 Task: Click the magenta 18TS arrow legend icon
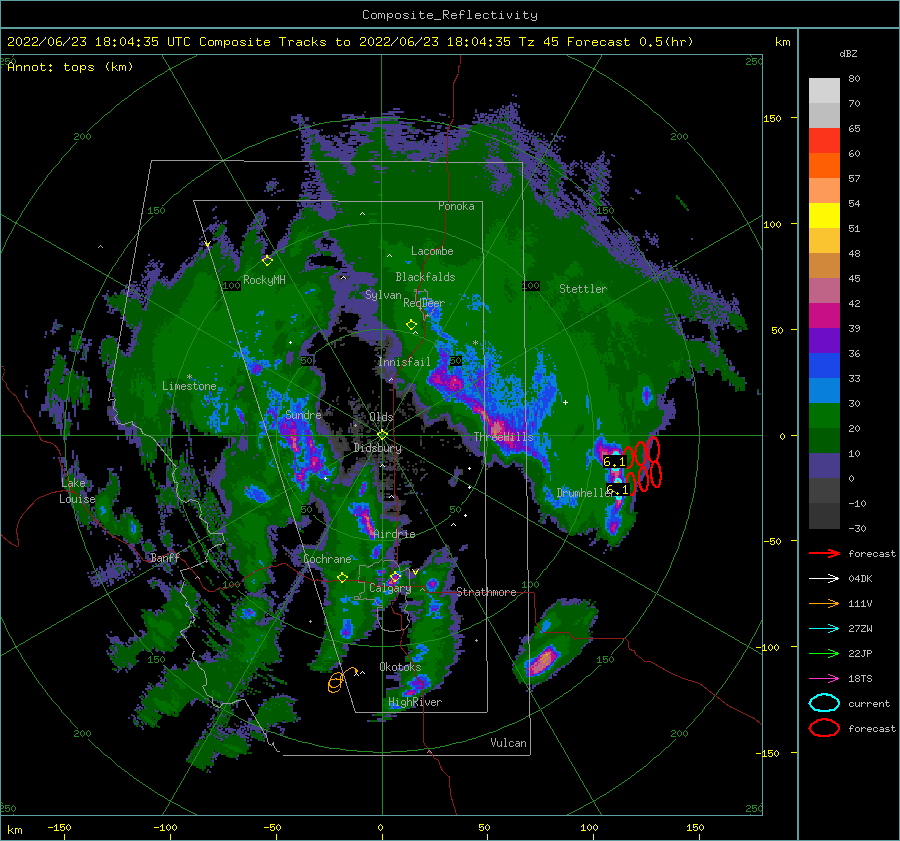pos(824,679)
